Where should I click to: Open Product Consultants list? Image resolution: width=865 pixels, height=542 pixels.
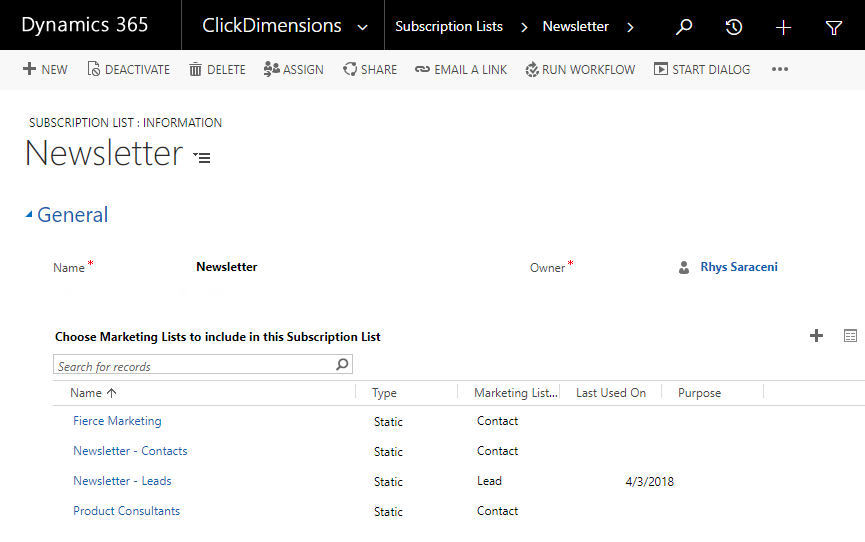click(126, 511)
